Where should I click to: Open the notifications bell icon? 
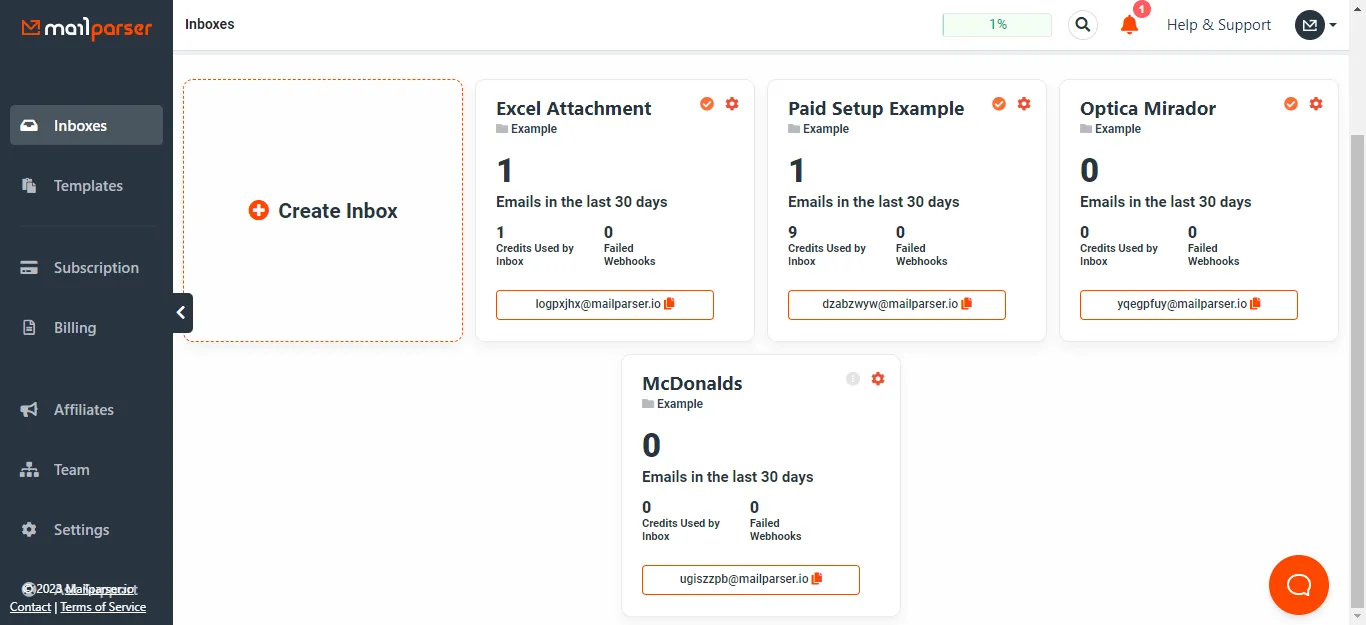pyautogui.click(x=1130, y=25)
